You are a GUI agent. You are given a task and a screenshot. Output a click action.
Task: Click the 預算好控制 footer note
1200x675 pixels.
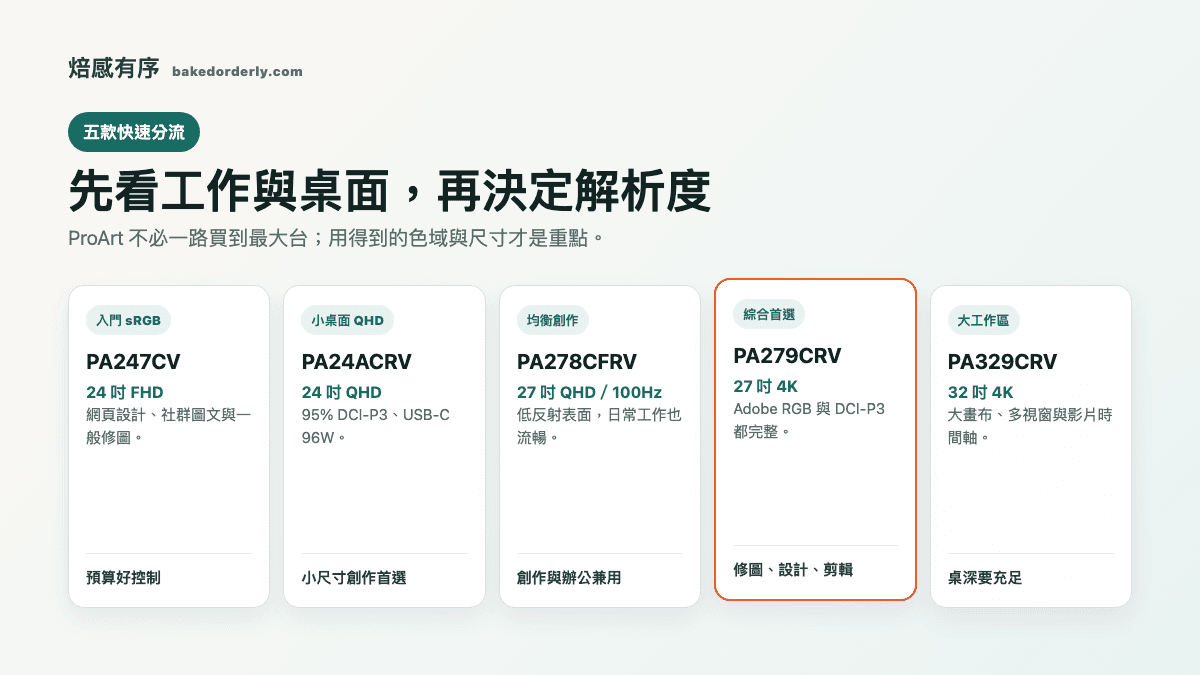pos(123,578)
